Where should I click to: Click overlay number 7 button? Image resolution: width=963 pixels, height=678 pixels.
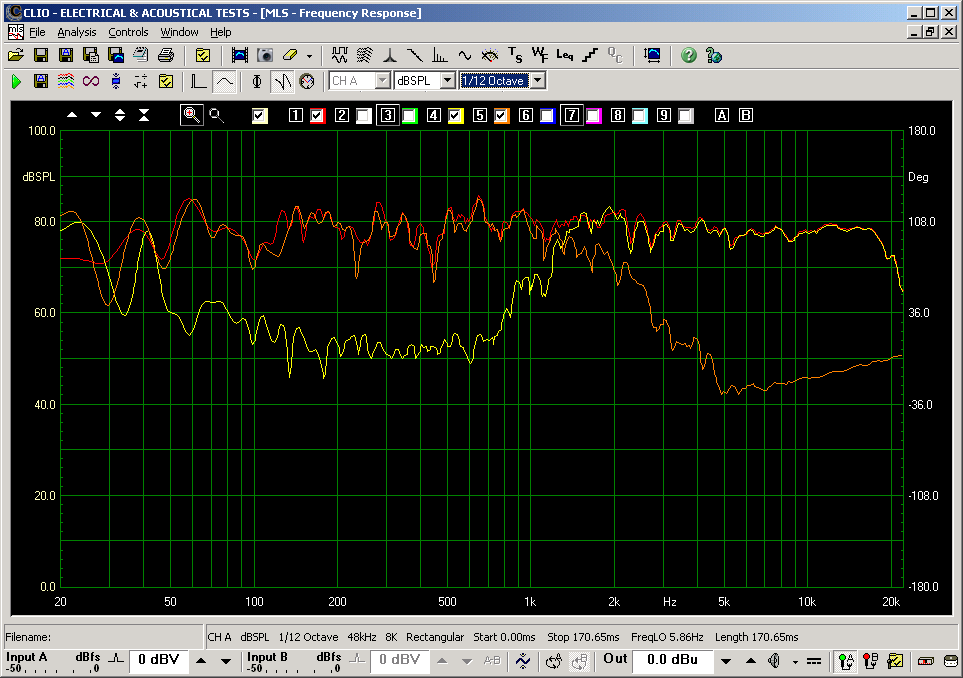[571, 115]
